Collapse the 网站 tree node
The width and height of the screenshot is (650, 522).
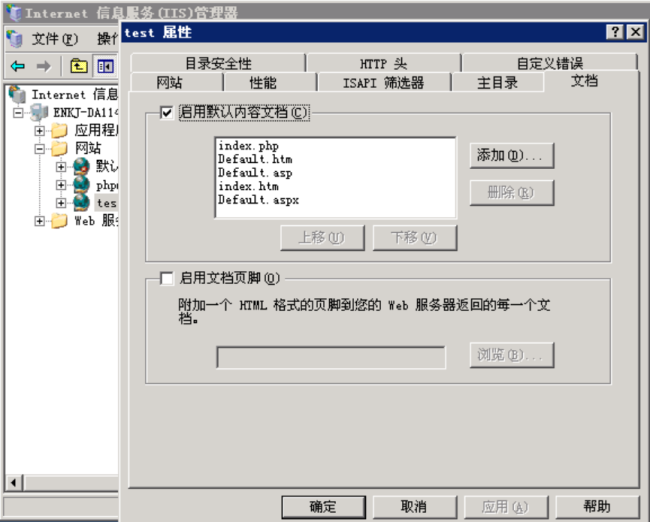(40, 149)
